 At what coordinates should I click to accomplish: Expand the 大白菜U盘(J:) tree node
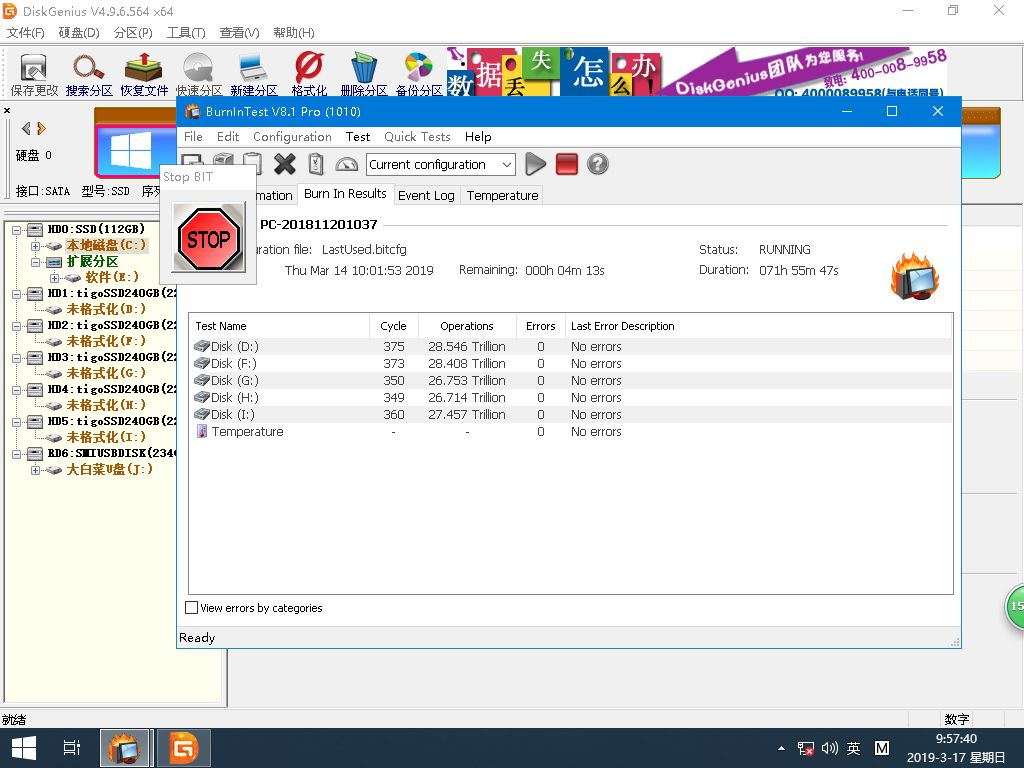[36, 470]
